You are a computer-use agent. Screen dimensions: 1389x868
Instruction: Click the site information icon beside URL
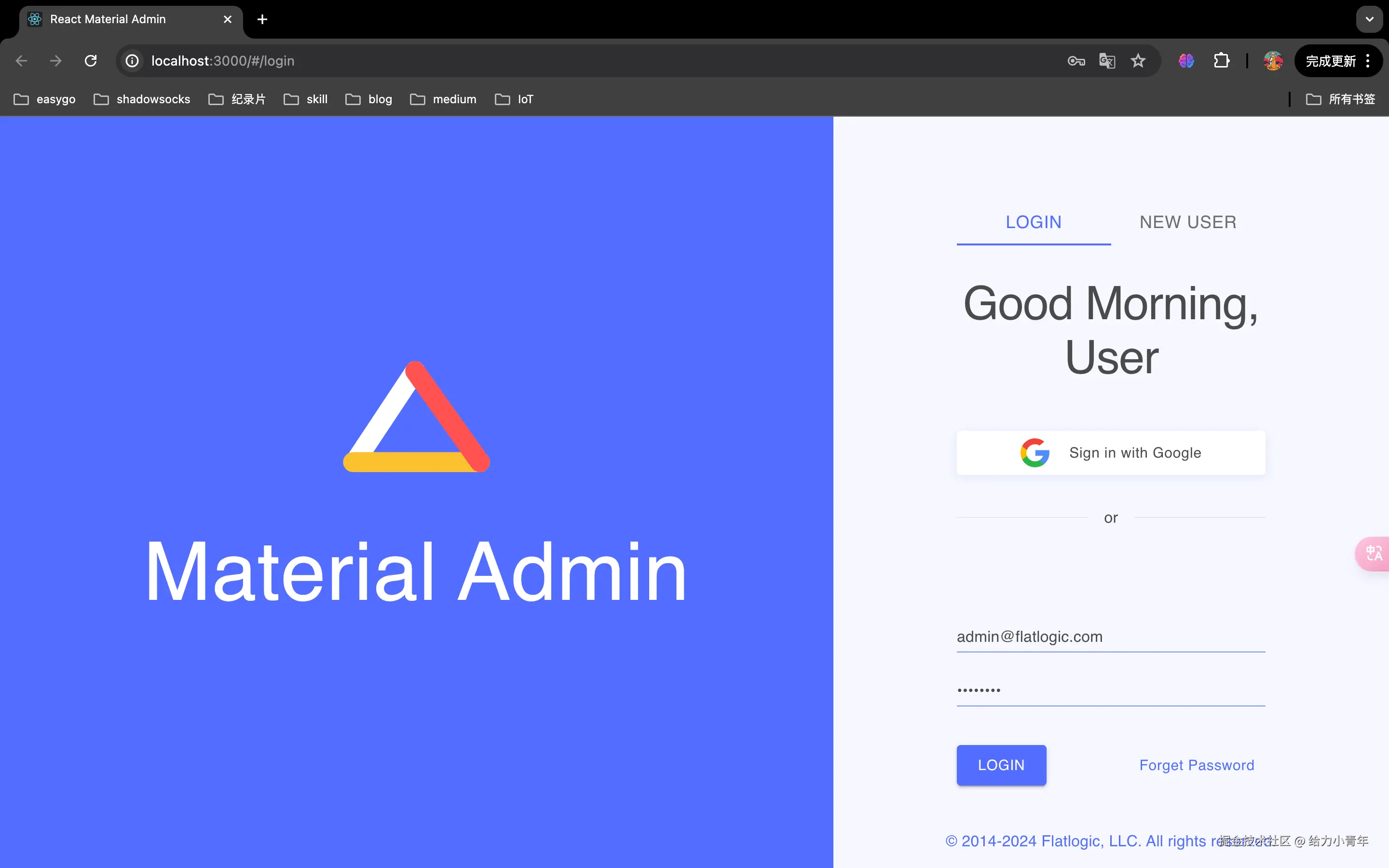pos(132,61)
